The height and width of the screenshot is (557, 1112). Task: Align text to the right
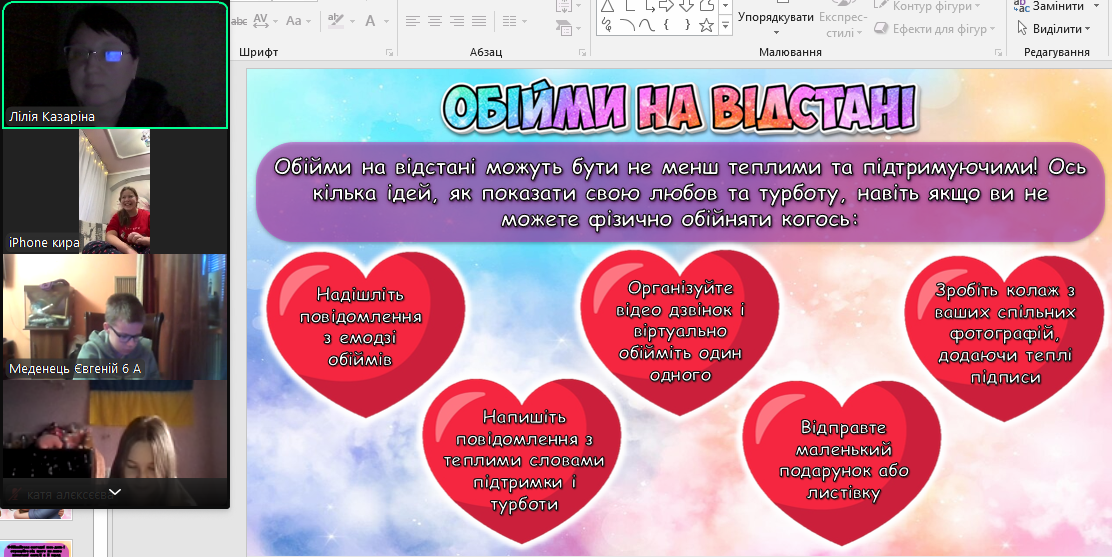click(458, 20)
